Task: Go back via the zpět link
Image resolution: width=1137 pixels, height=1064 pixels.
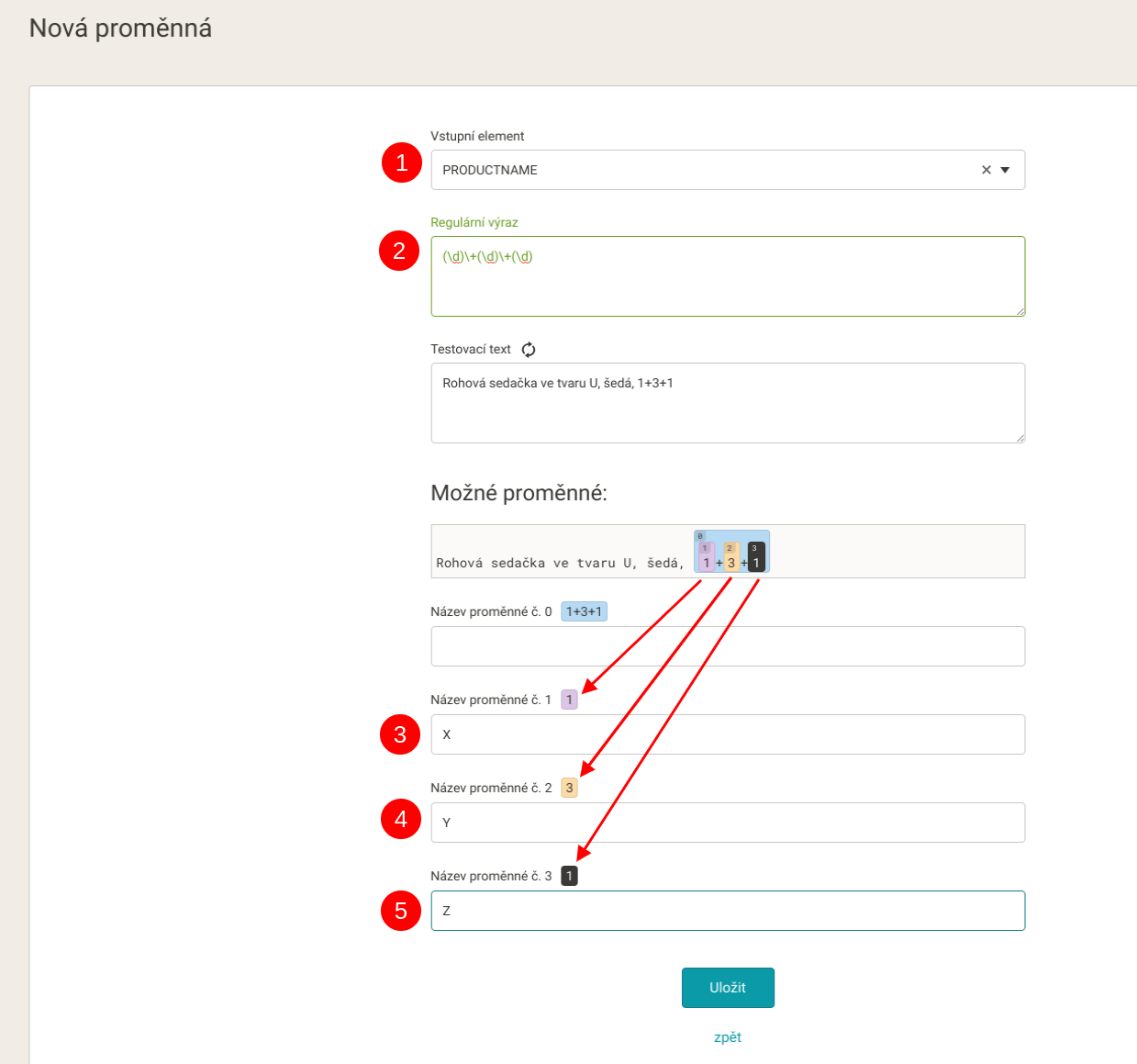Action: 728,1037
